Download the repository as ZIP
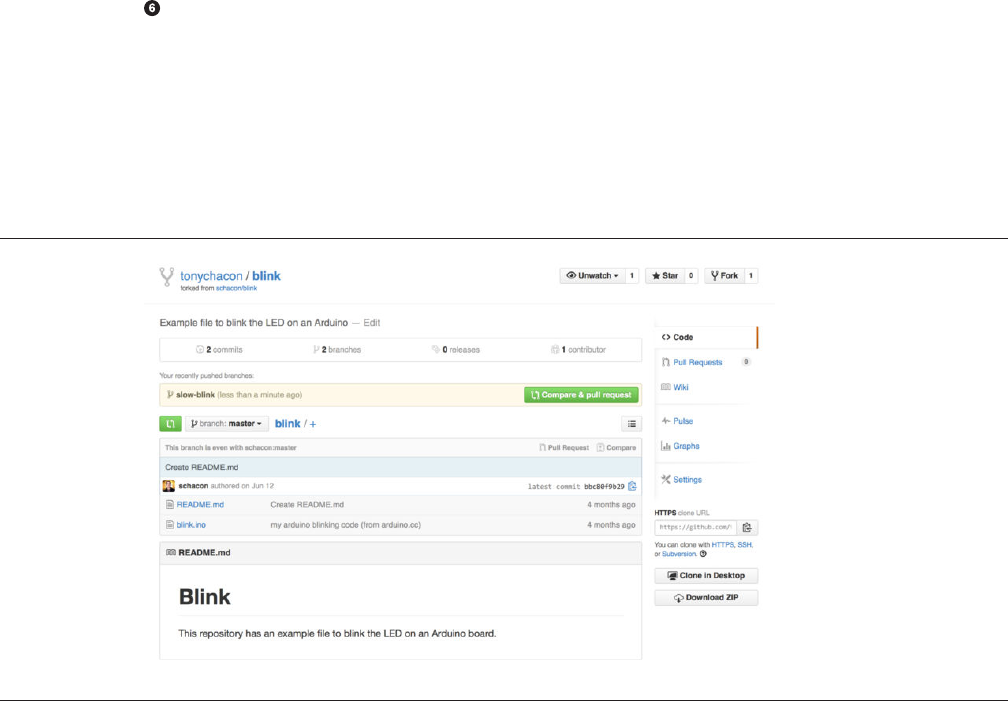Screen dimensions: 1008x701 pyautogui.click(x=706, y=597)
